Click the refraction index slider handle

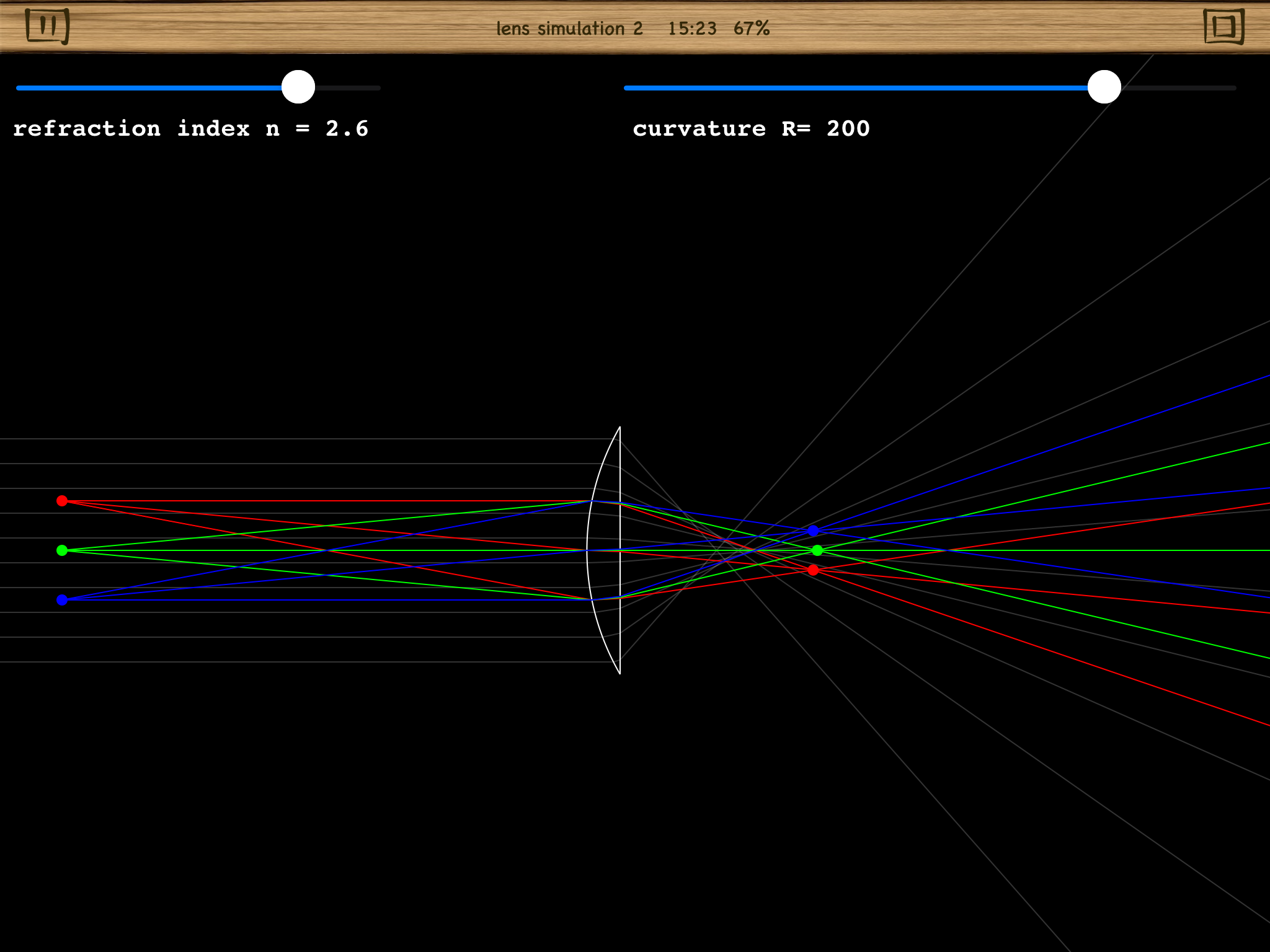[298, 87]
